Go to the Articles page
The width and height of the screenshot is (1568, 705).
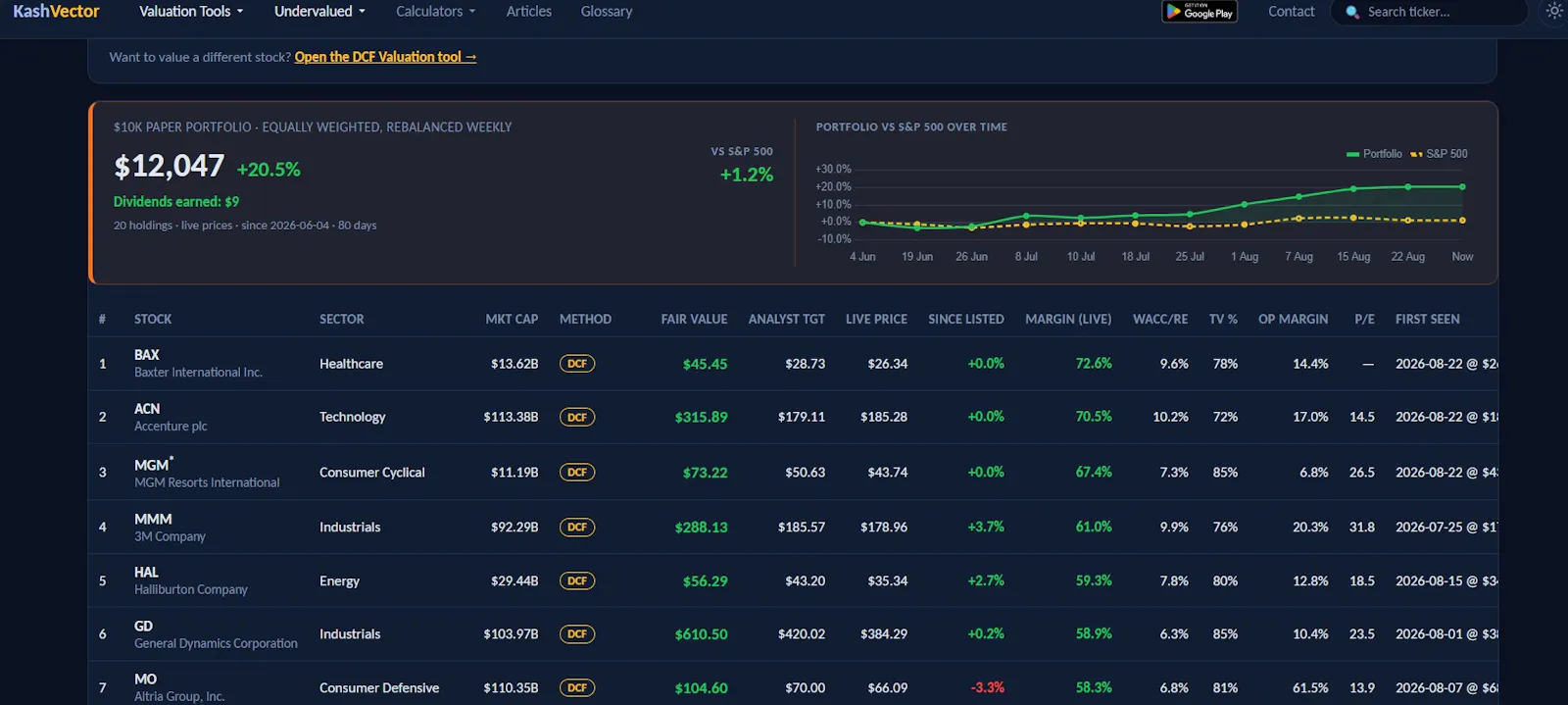tap(529, 12)
